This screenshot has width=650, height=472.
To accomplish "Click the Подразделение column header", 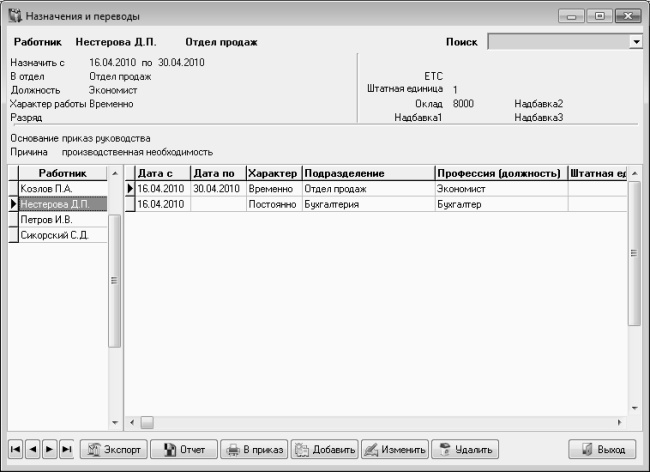I will (x=367, y=173).
